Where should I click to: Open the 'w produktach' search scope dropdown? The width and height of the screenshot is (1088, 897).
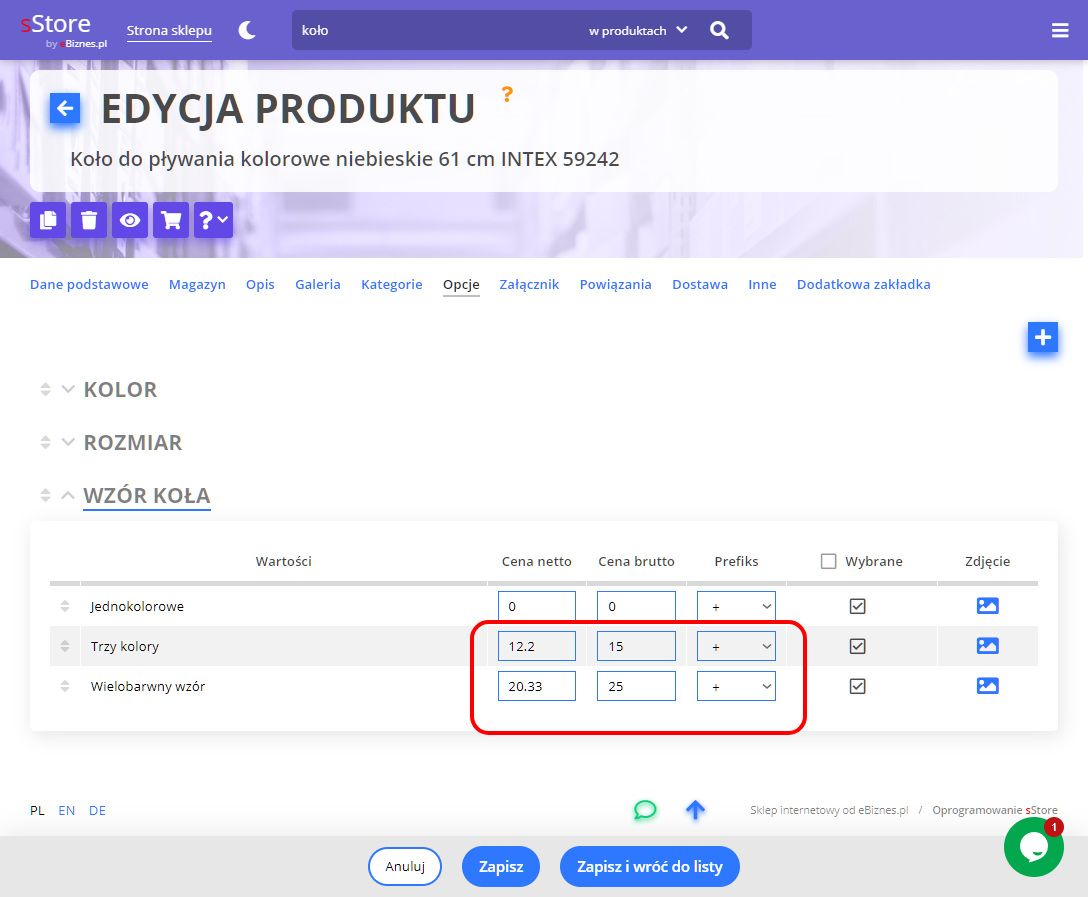click(638, 31)
